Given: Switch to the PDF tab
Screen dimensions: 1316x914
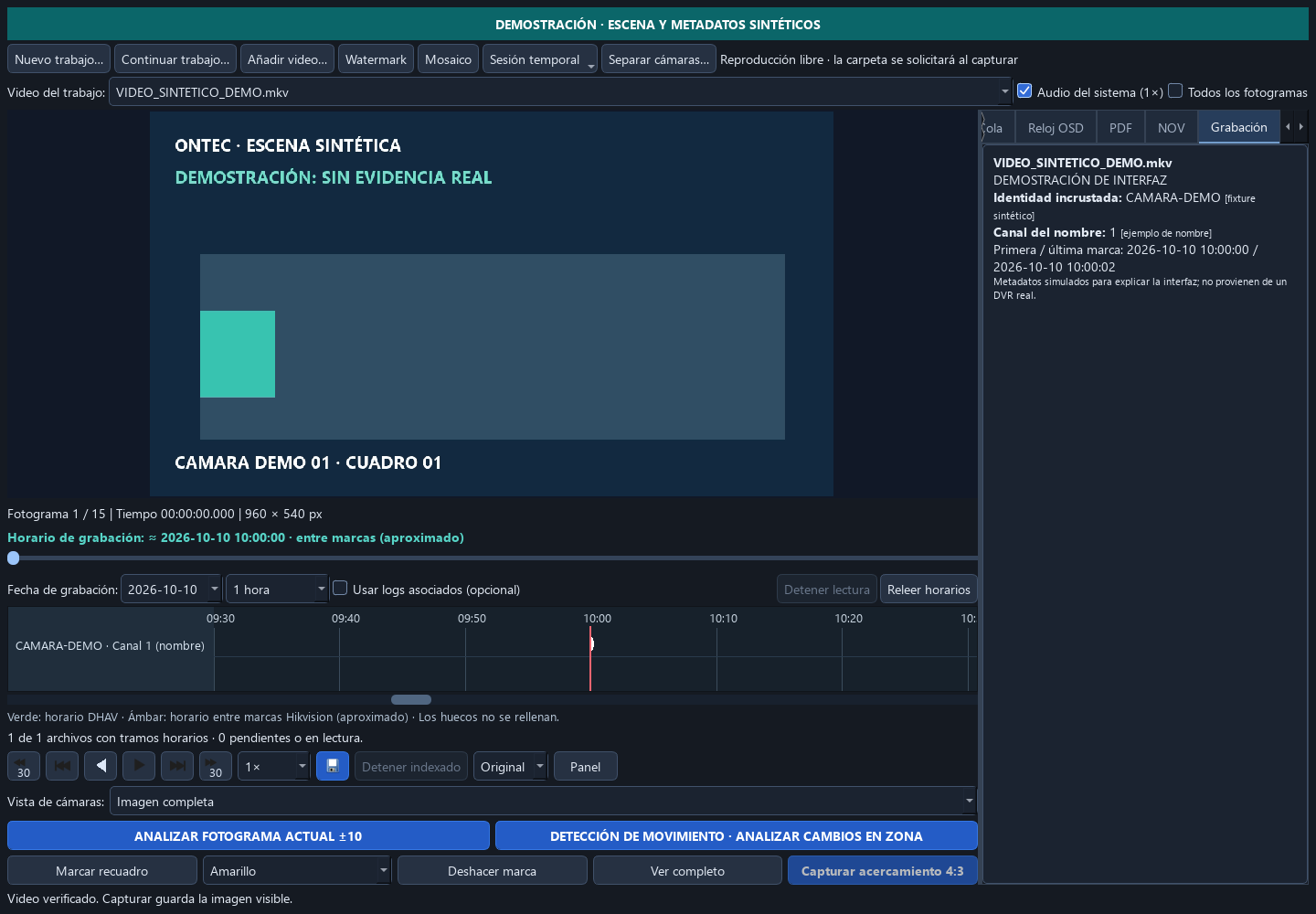Looking at the screenshot, I should 1120,128.
